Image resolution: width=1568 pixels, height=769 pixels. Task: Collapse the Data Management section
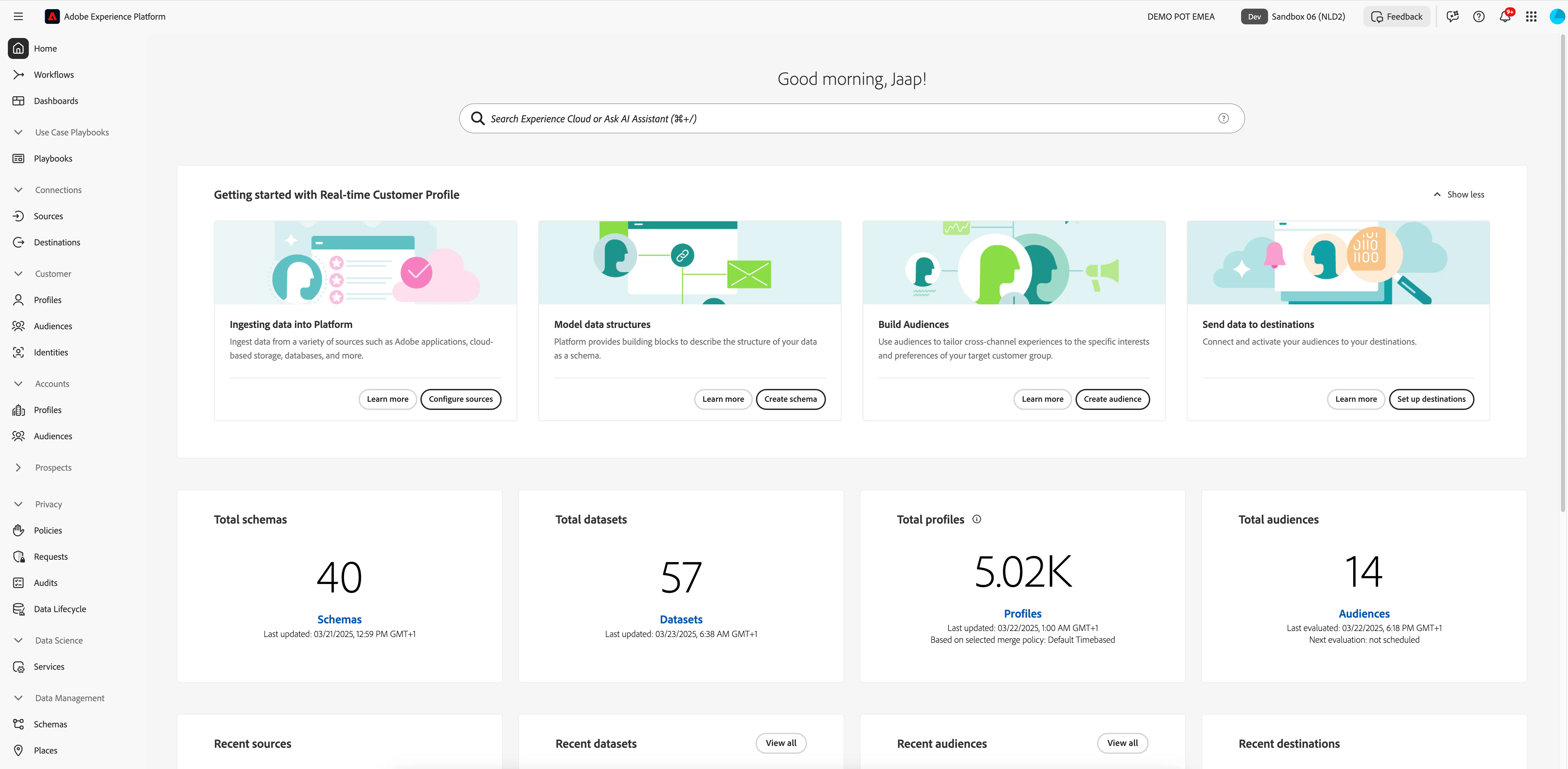[x=18, y=698]
